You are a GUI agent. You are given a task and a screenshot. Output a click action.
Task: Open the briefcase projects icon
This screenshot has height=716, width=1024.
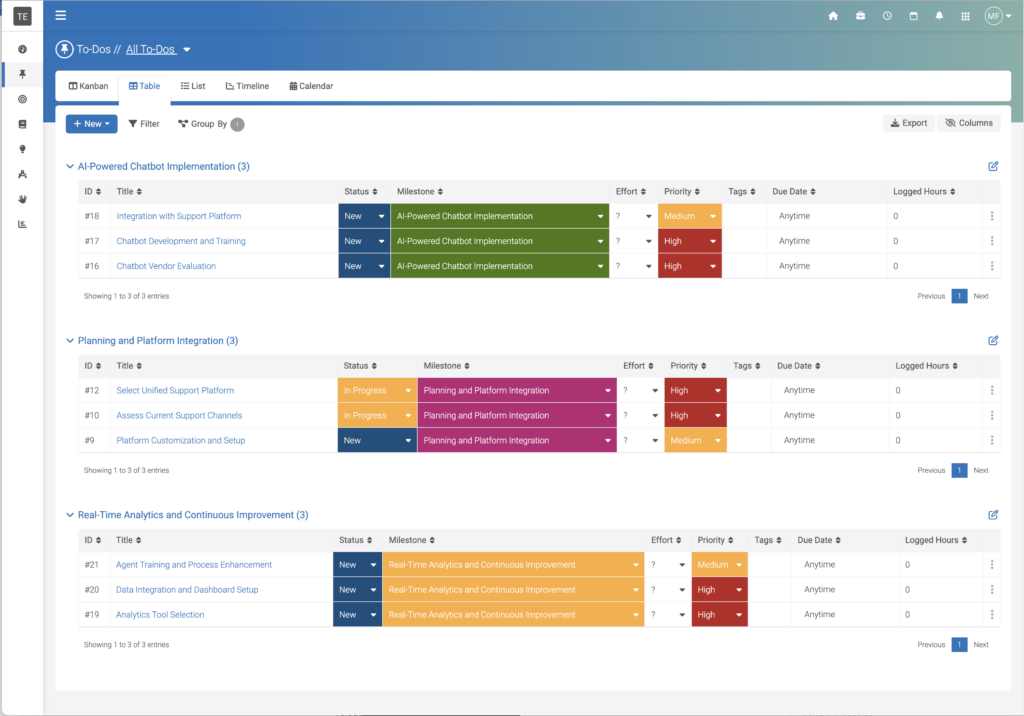860,16
